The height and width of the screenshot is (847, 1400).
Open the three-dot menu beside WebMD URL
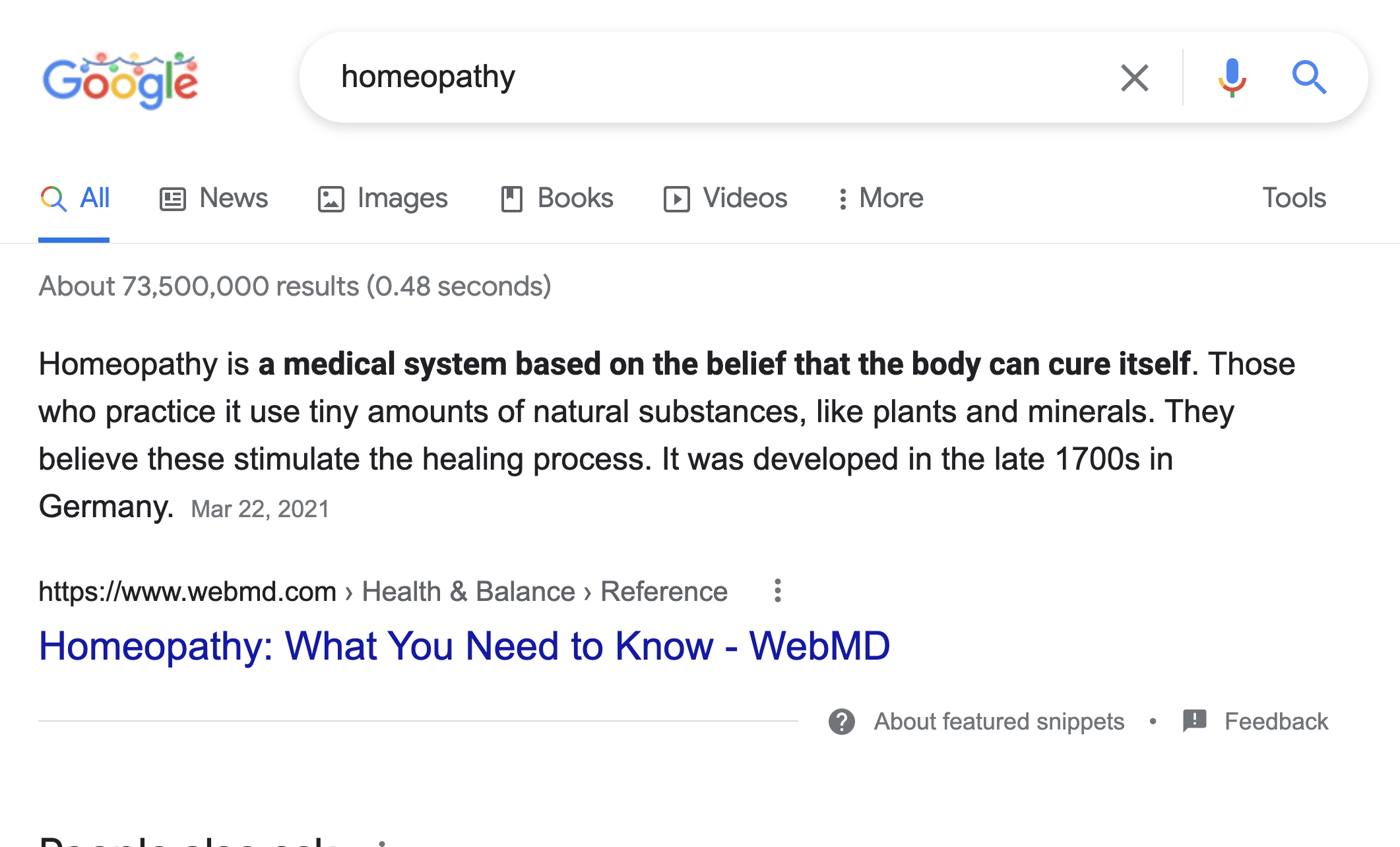point(778,590)
